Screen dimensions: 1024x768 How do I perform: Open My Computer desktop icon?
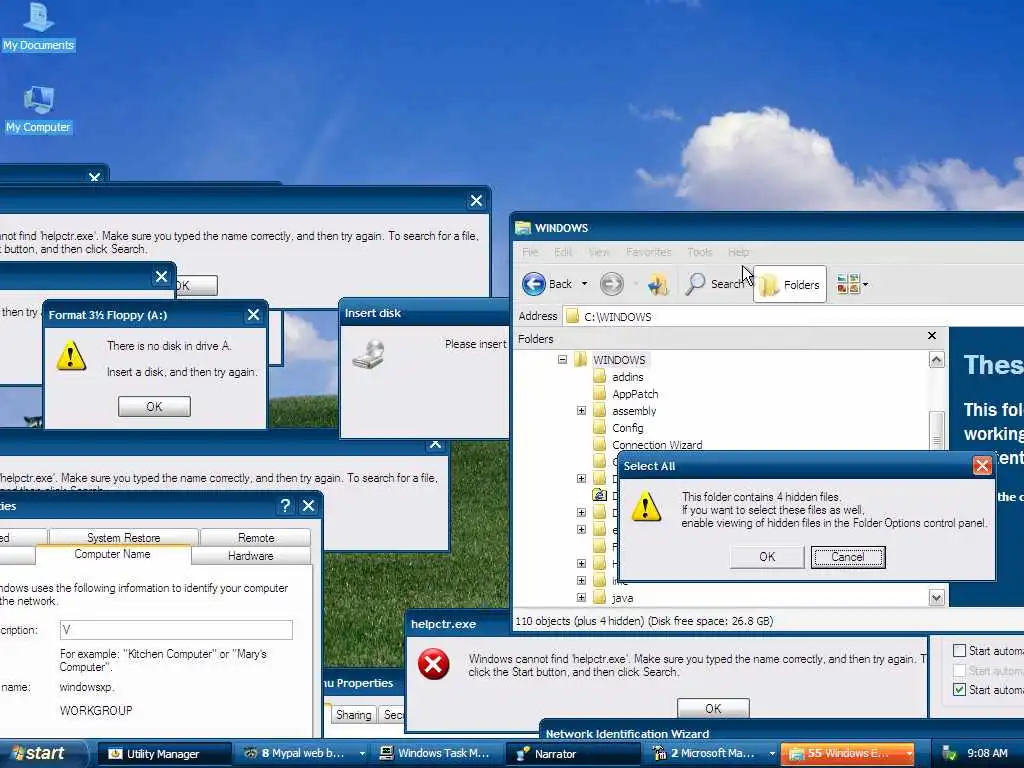click(38, 109)
